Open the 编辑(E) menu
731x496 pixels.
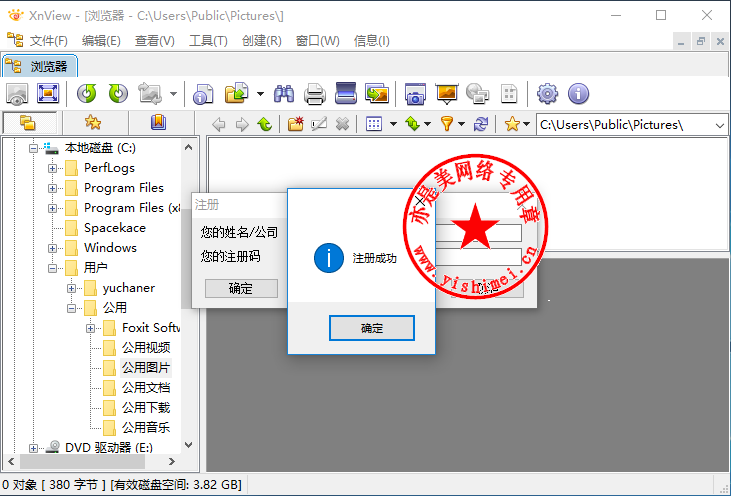pyautogui.click(x=101, y=41)
